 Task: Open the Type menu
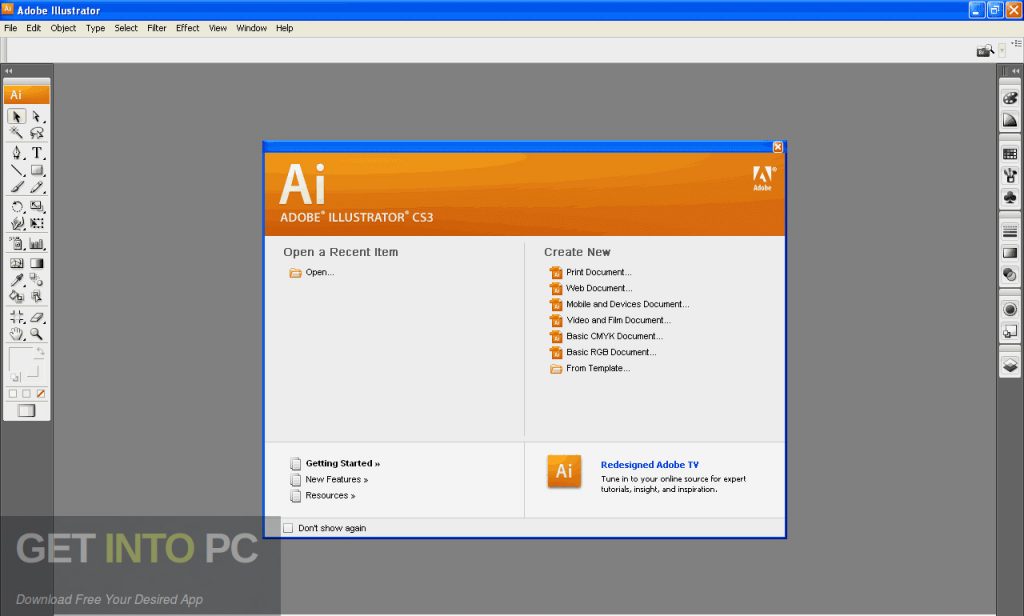click(95, 28)
